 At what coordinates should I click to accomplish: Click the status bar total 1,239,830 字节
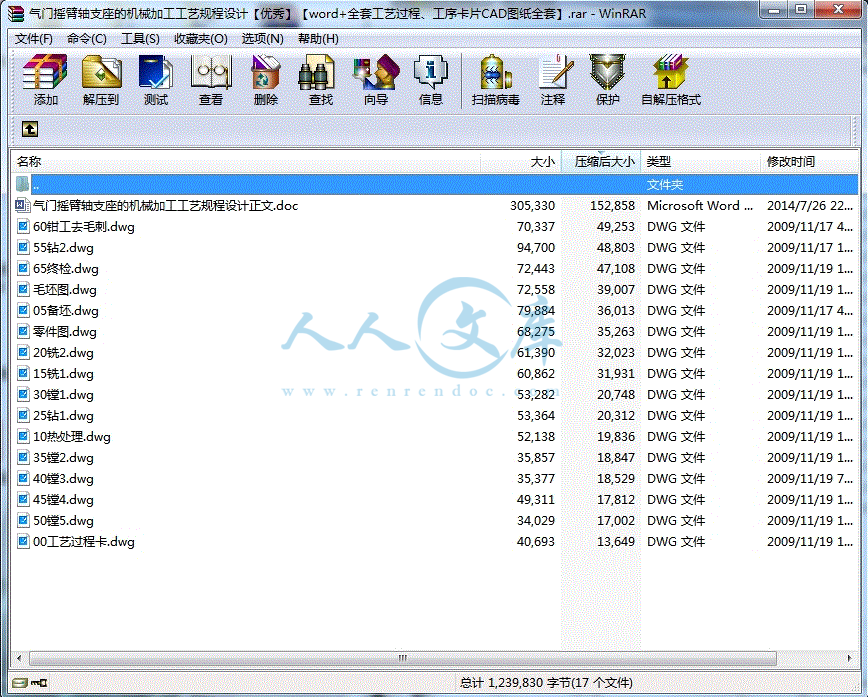(x=546, y=683)
